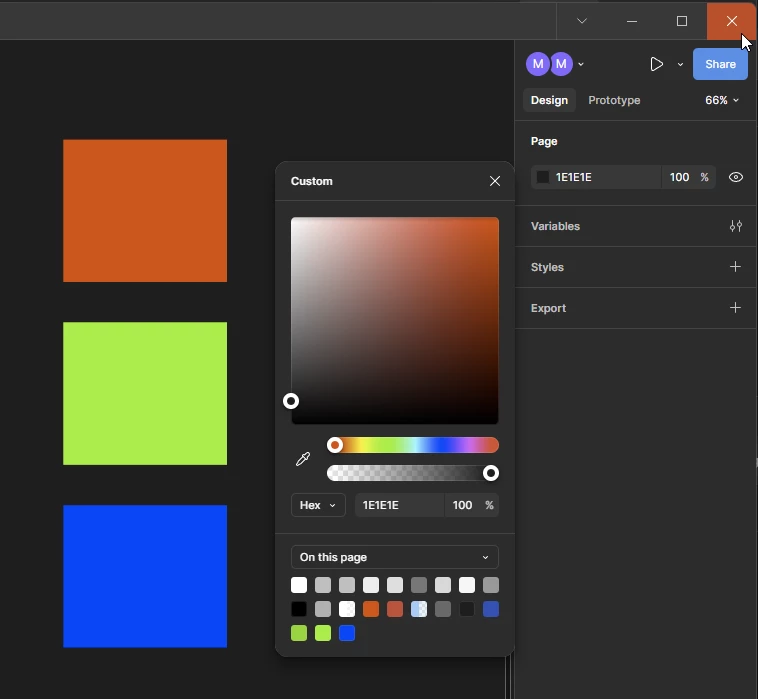Start the presentation with the play icon
Image resolution: width=758 pixels, height=699 pixels.
pyautogui.click(x=656, y=64)
